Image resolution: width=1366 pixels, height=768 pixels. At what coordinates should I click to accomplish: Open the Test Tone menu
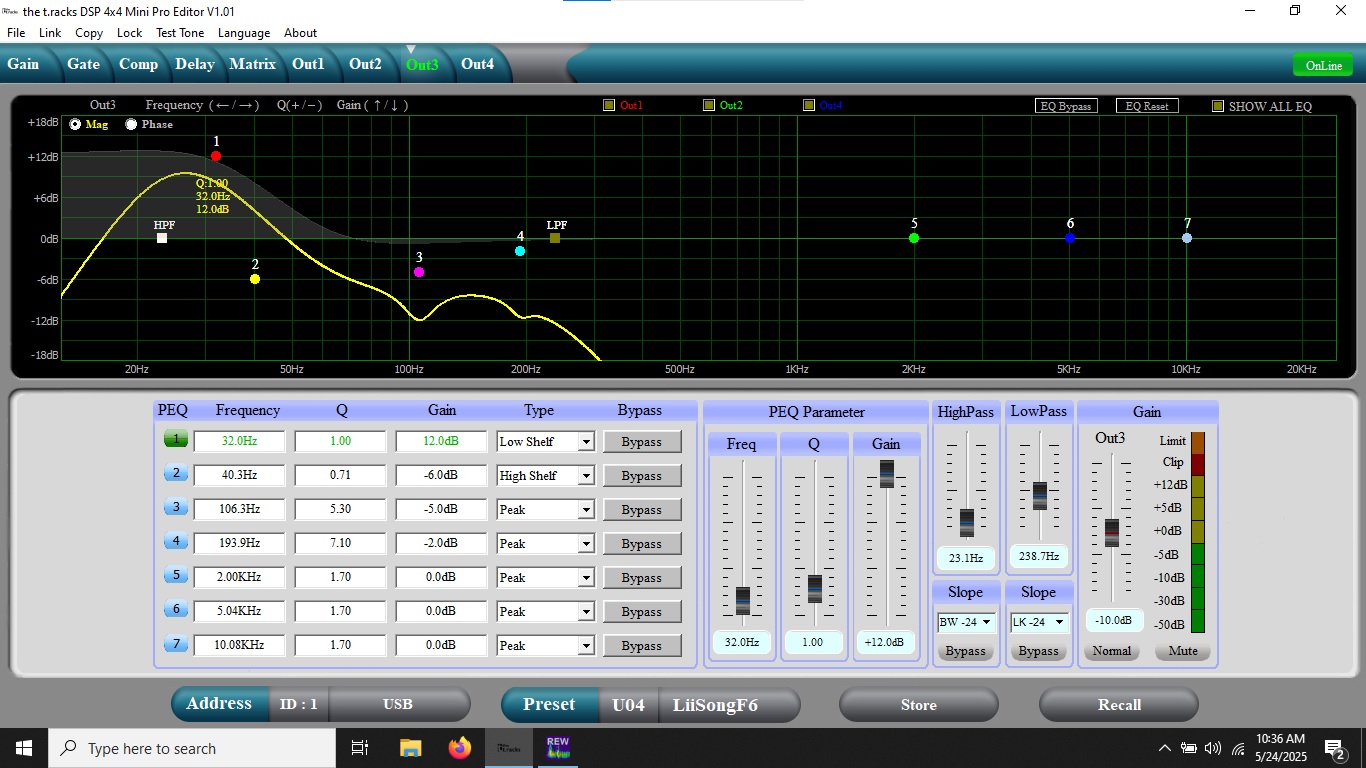pyautogui.click(x=180, y=33)
